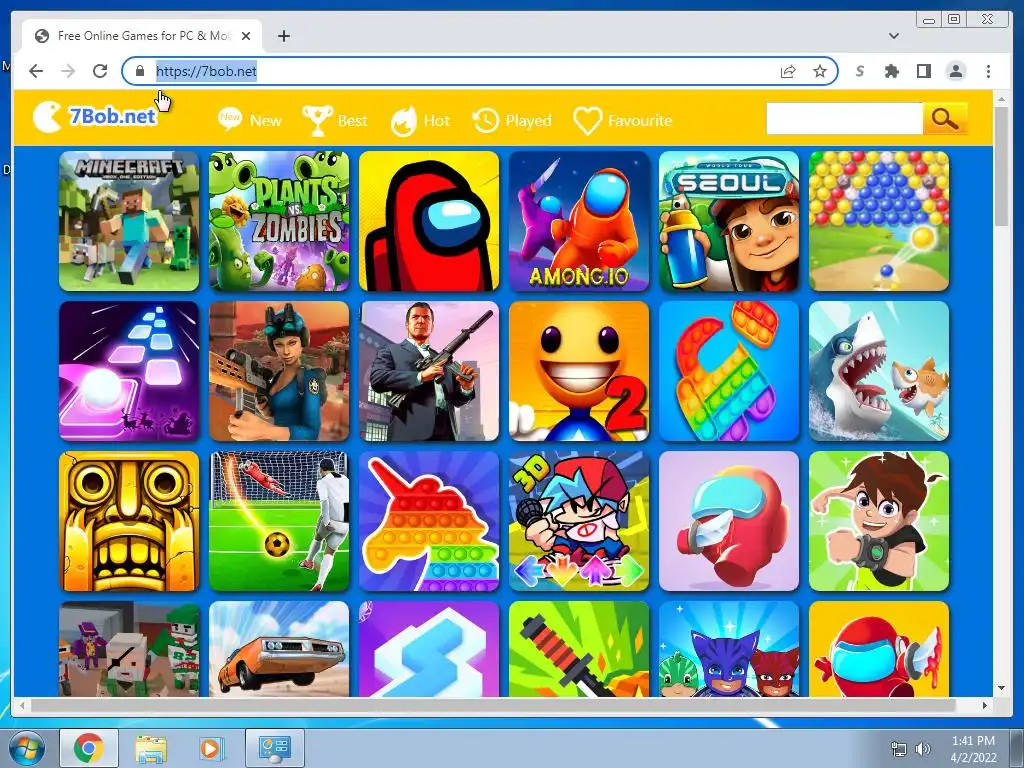Select the Free Online Games tab
This screenshot has width=1024, height=768.
pyautogui.click(x=142, y=36)
